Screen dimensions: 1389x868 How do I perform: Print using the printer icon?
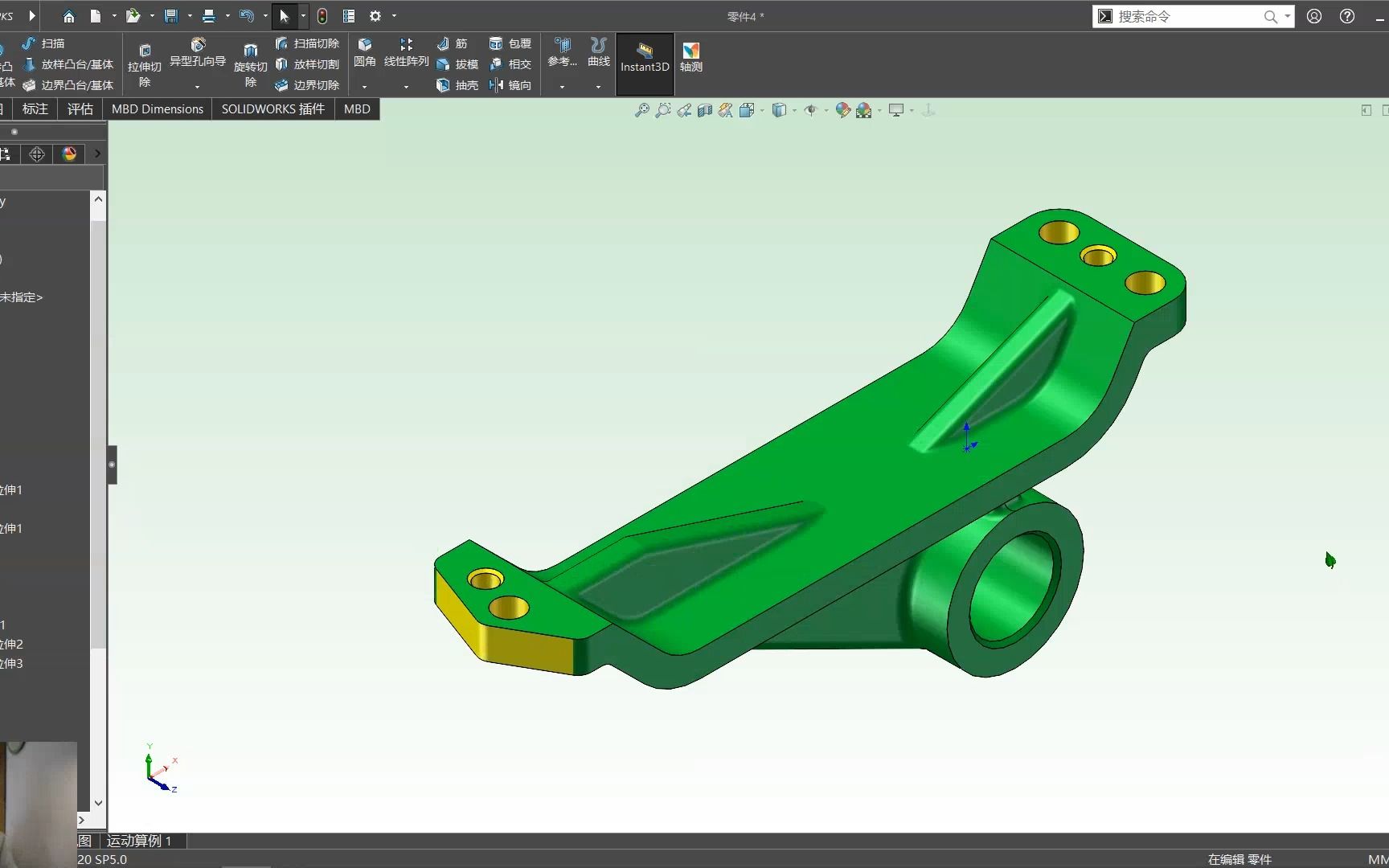coord(209,16)
